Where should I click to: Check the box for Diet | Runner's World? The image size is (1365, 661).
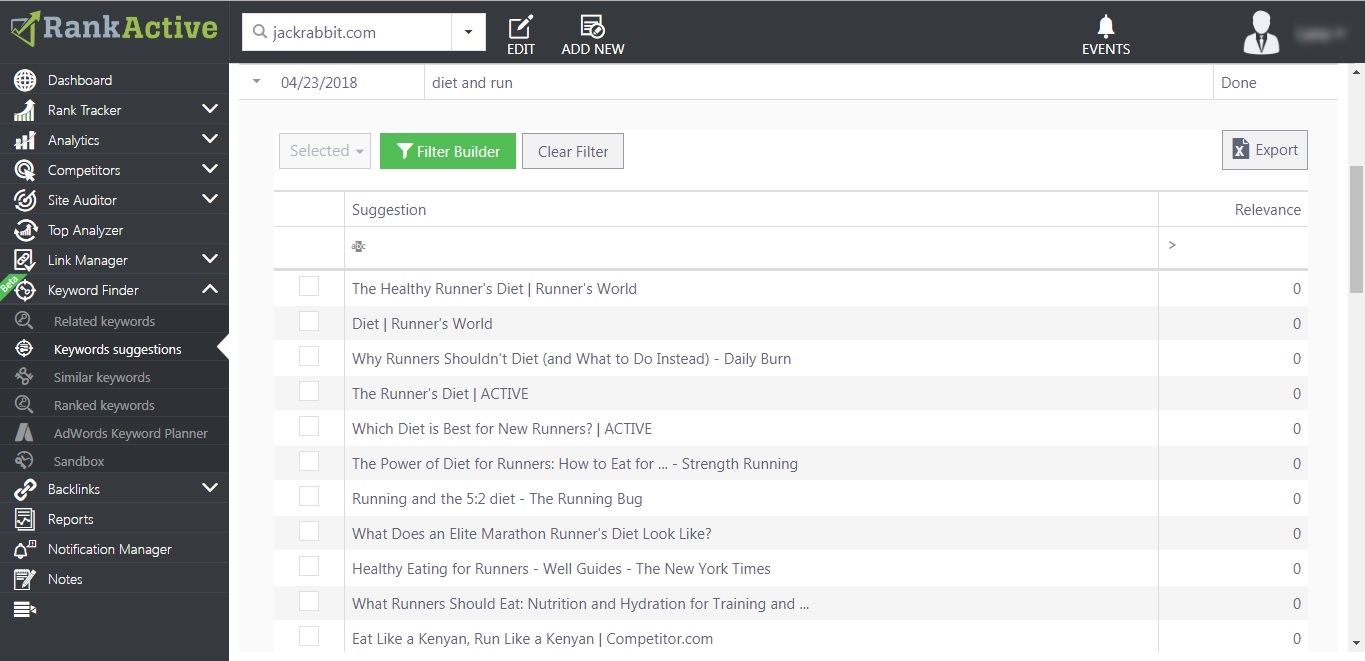[309, 322]
